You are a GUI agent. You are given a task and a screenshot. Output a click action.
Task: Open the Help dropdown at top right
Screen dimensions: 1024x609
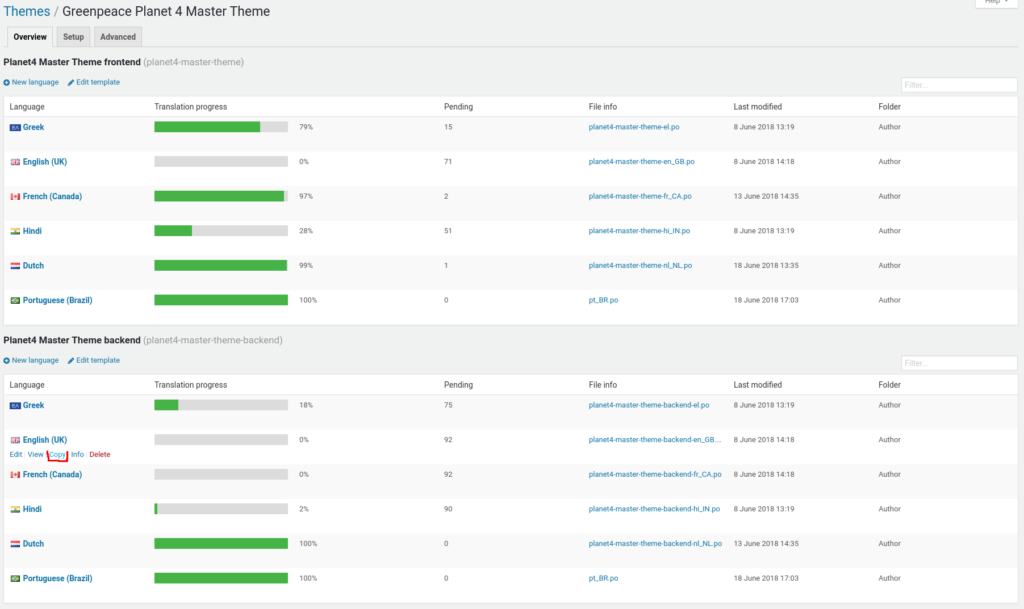[x=996, y=3]
